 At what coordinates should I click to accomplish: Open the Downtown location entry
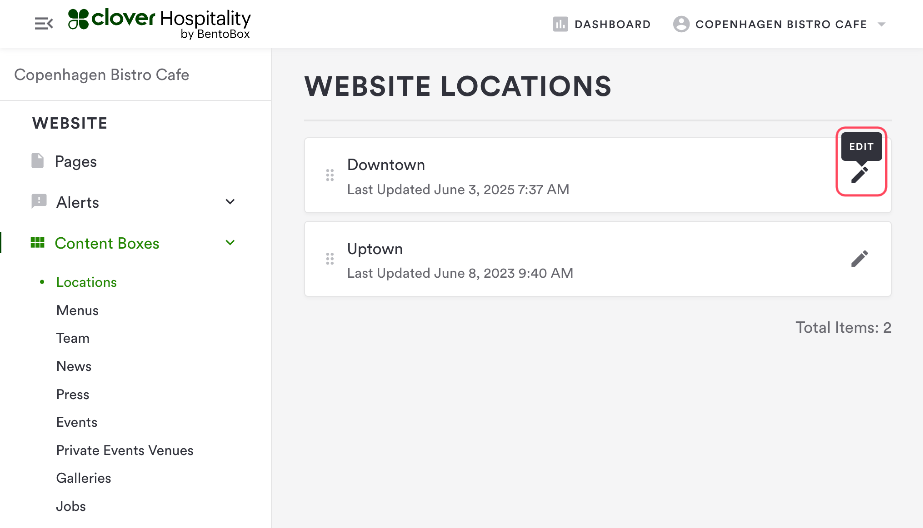(x=386, y=165)
